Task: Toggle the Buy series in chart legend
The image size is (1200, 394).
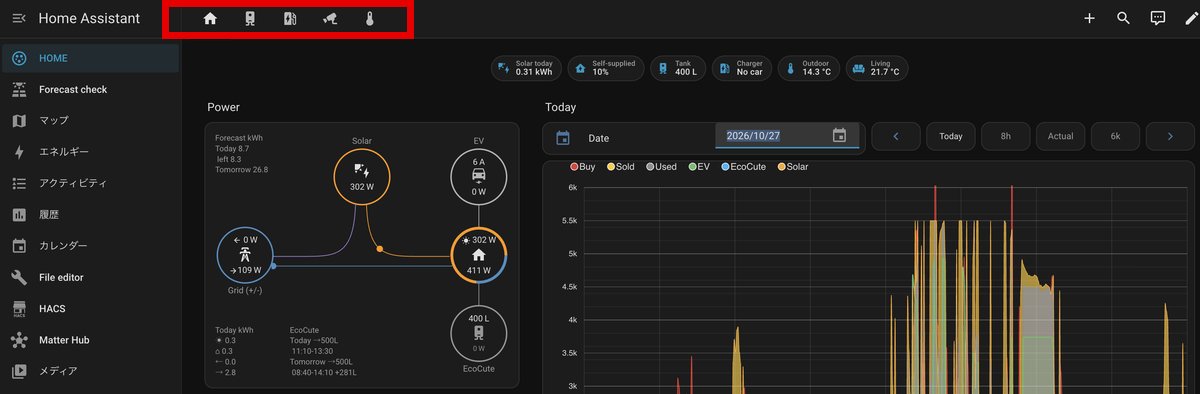Action: point(582,167)
